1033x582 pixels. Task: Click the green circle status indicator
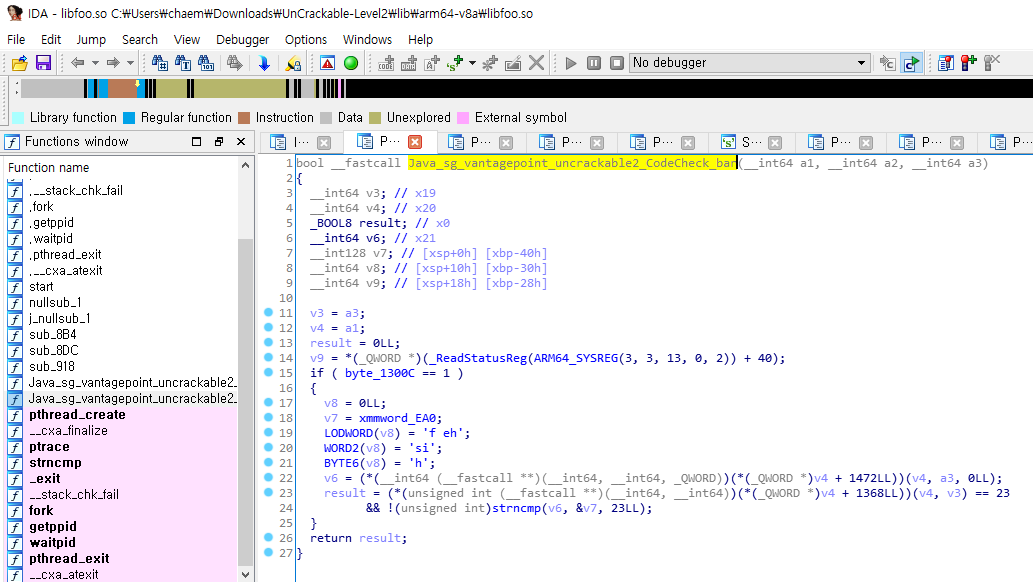[351, 63]
